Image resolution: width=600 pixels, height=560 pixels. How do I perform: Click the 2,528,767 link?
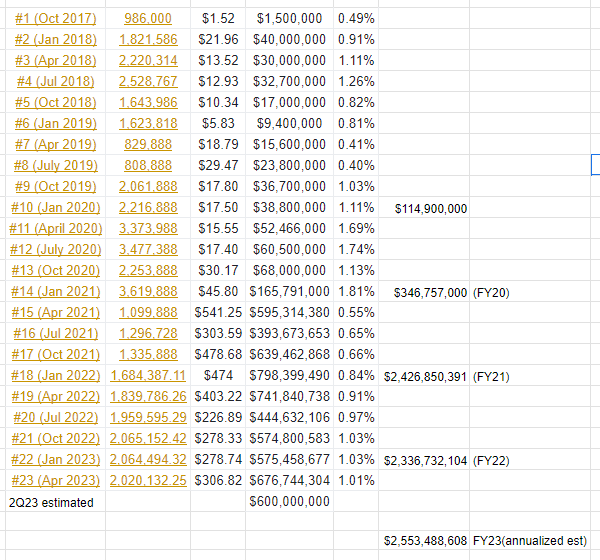148,82
